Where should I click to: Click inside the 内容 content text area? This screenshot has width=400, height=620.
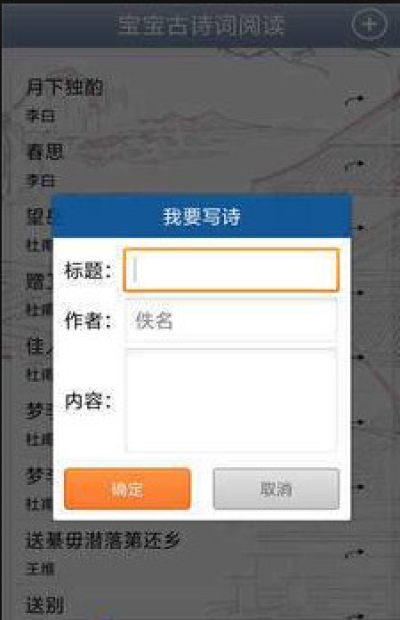coord(231,400)
